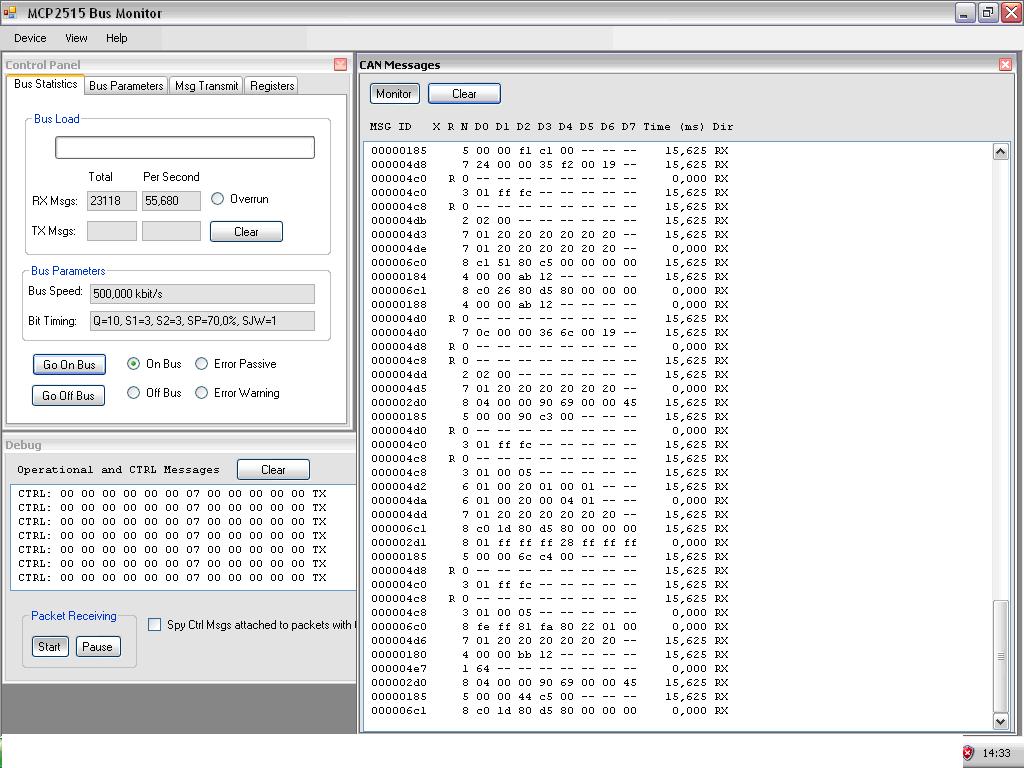The height and width of the screenshot is (768, 1024).
Task: Select message row 000004e7
Action: click(x=550, y=669)
